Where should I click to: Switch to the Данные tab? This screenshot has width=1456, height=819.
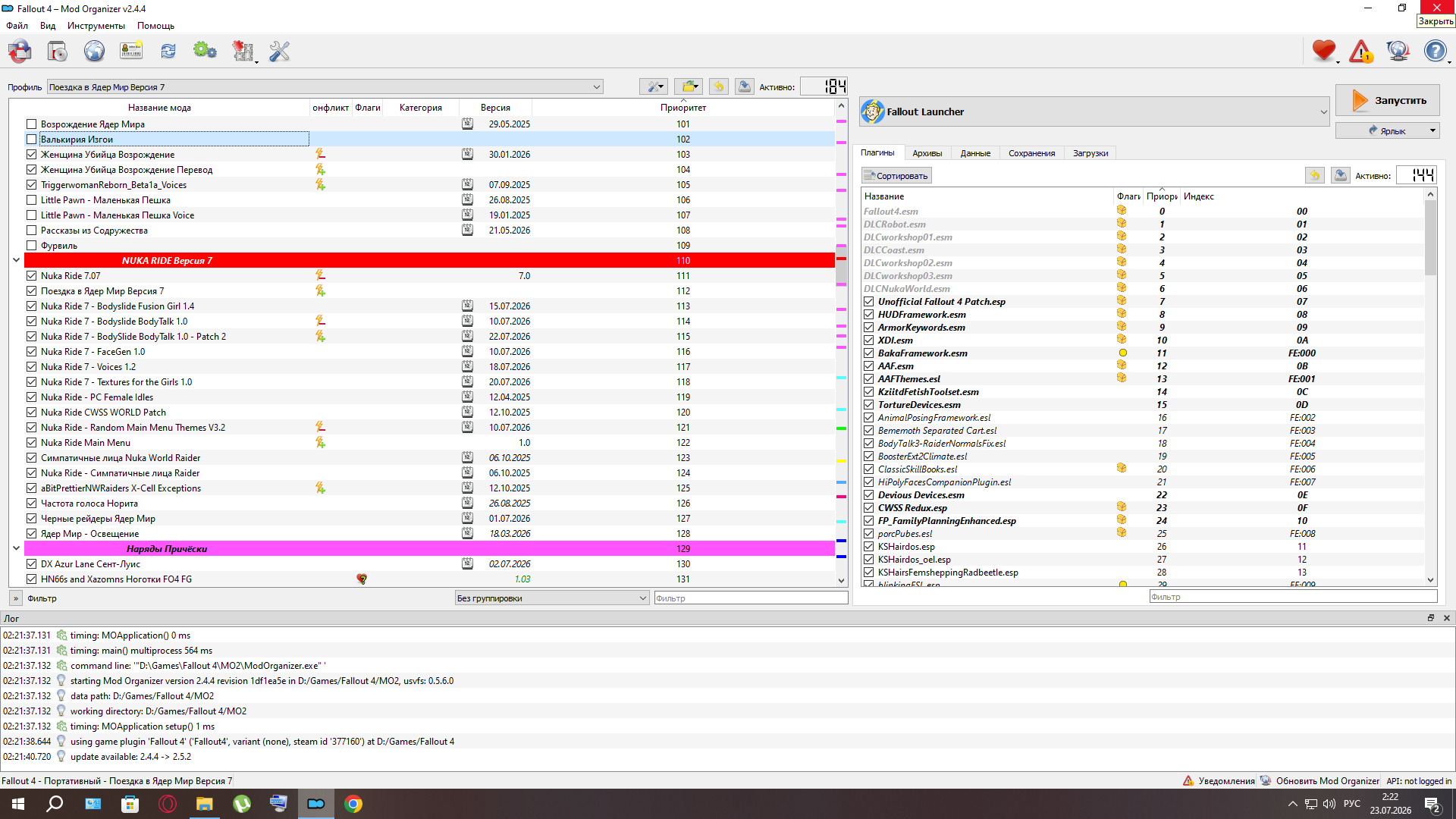pos(975,153)
